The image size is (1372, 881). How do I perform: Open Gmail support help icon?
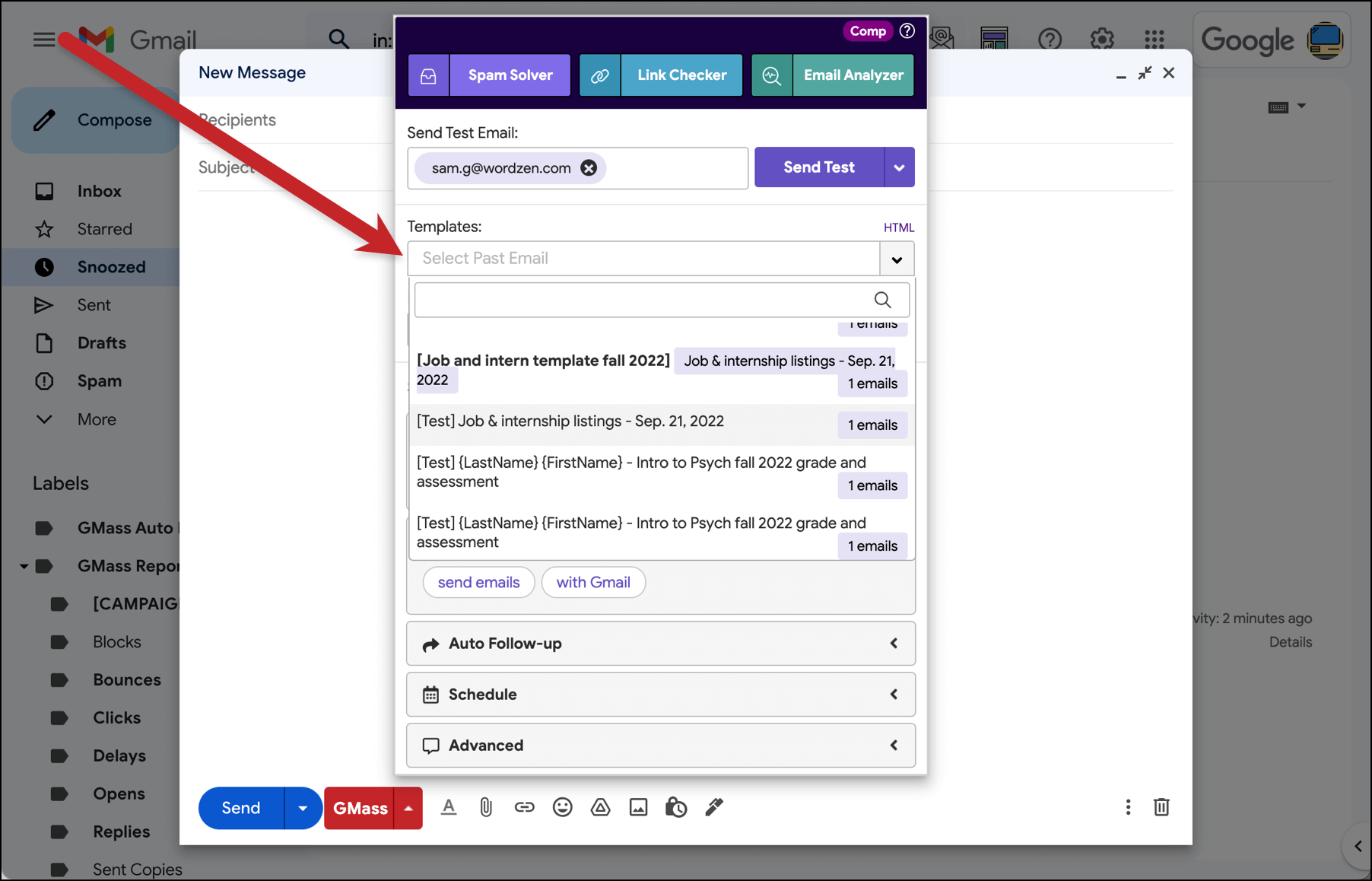(1050, 39)
